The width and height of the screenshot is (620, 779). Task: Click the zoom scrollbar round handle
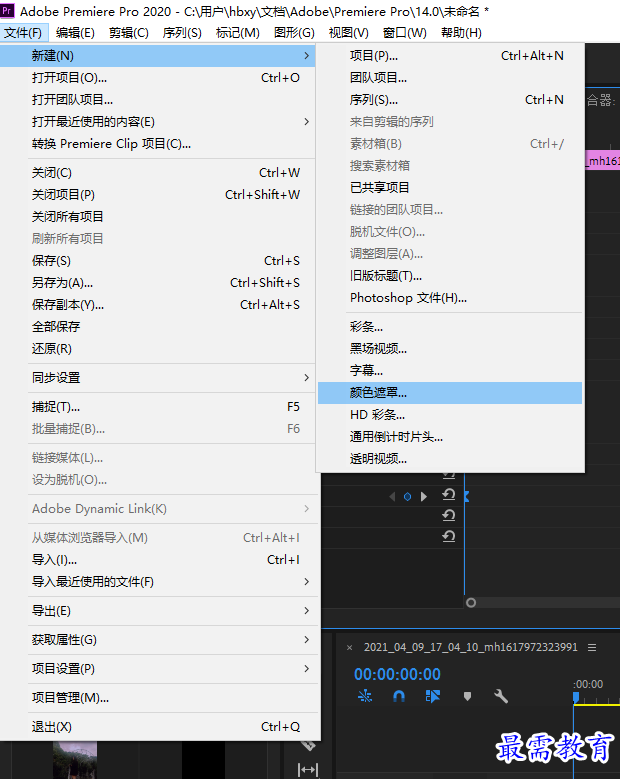(x=471, y=603)
